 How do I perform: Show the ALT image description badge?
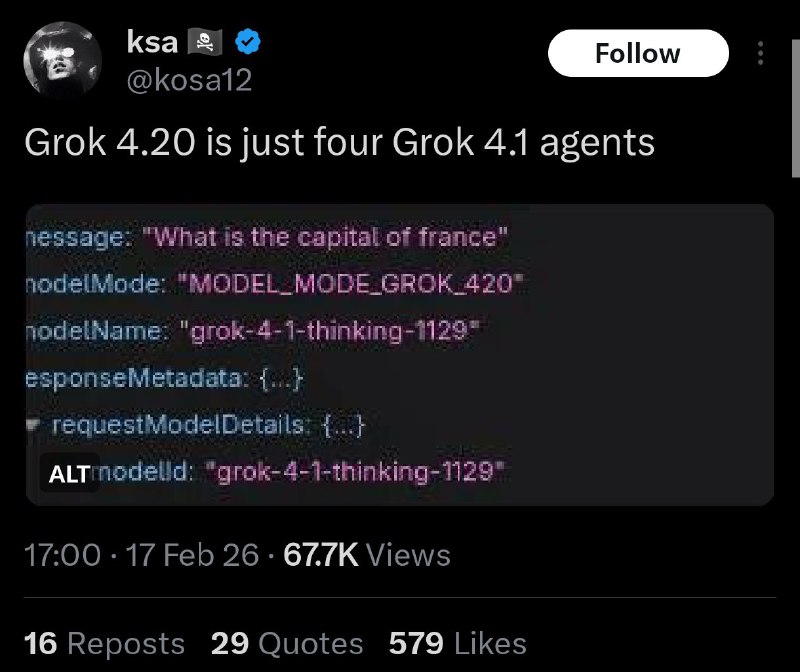pyautogui.click(x=69, y=475)
